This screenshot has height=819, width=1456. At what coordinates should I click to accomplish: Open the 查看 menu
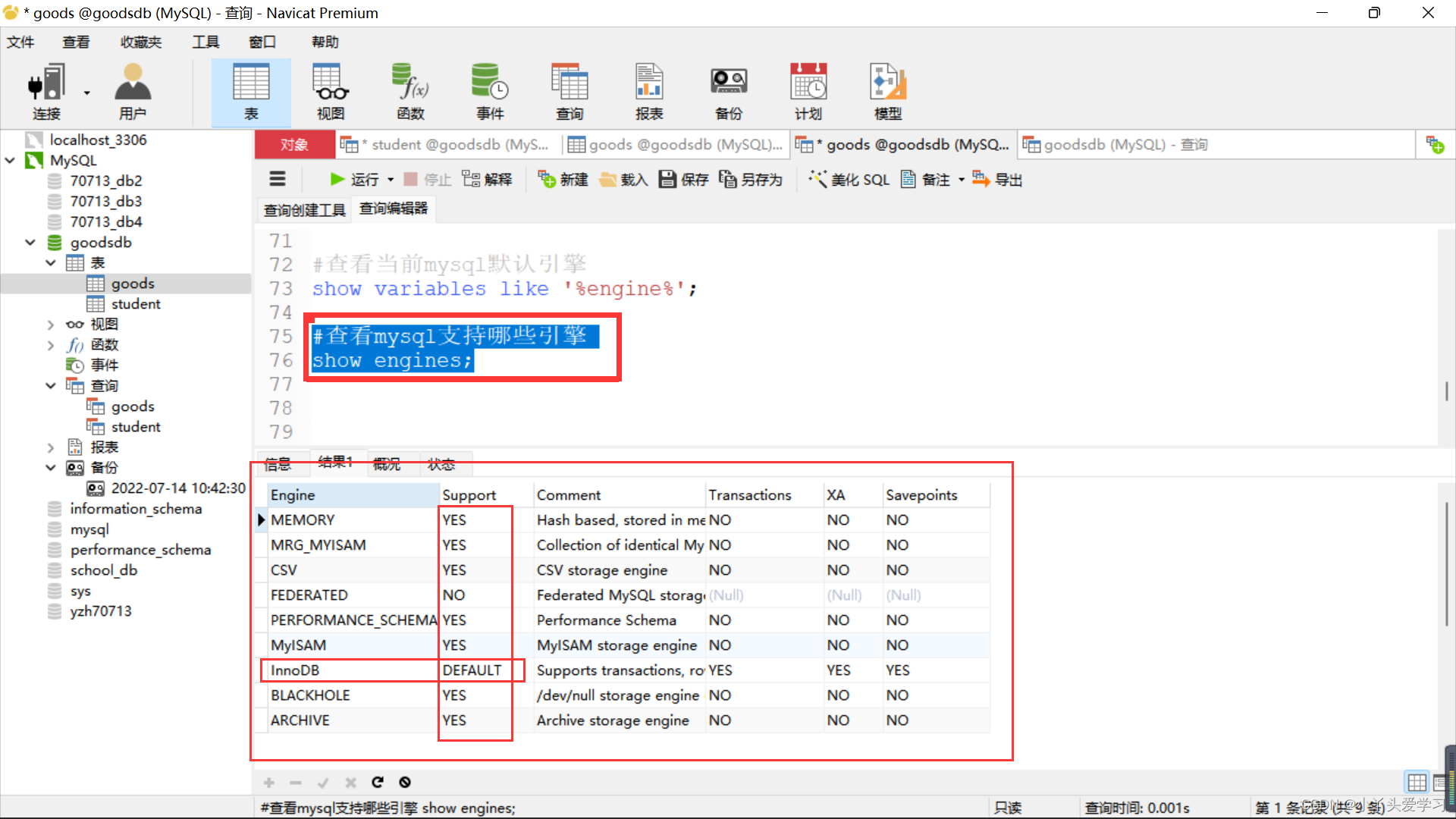click(x=76, y=42)
